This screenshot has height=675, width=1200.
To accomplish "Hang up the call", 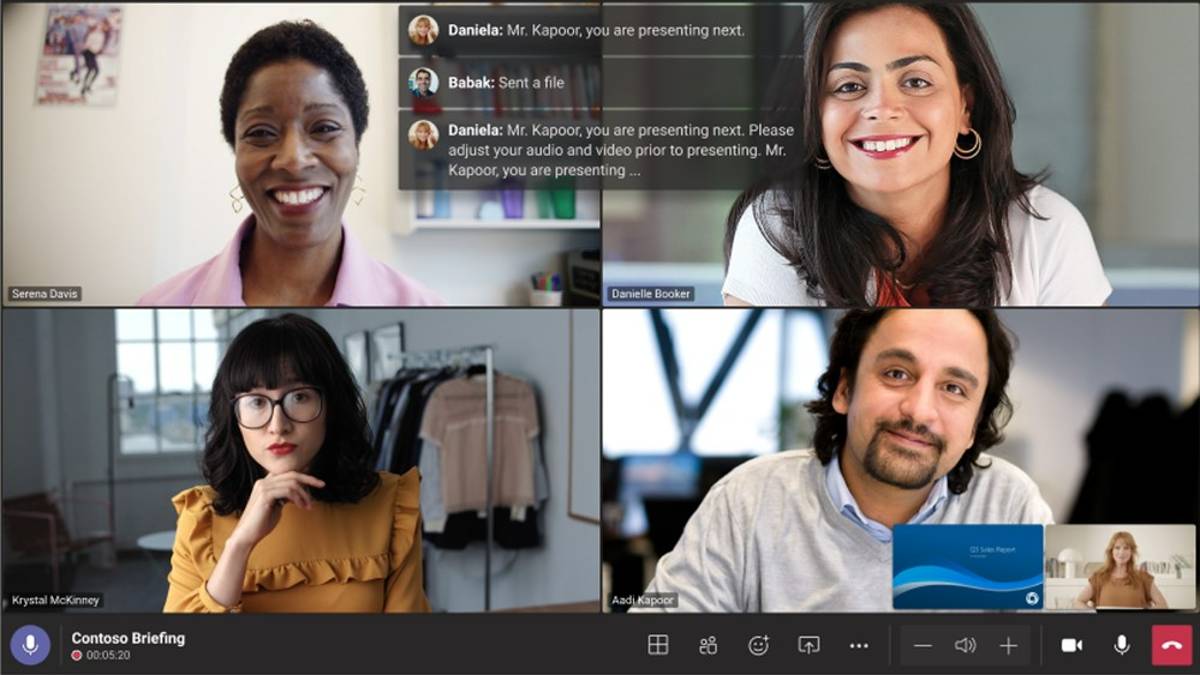I will [1174, 645].
